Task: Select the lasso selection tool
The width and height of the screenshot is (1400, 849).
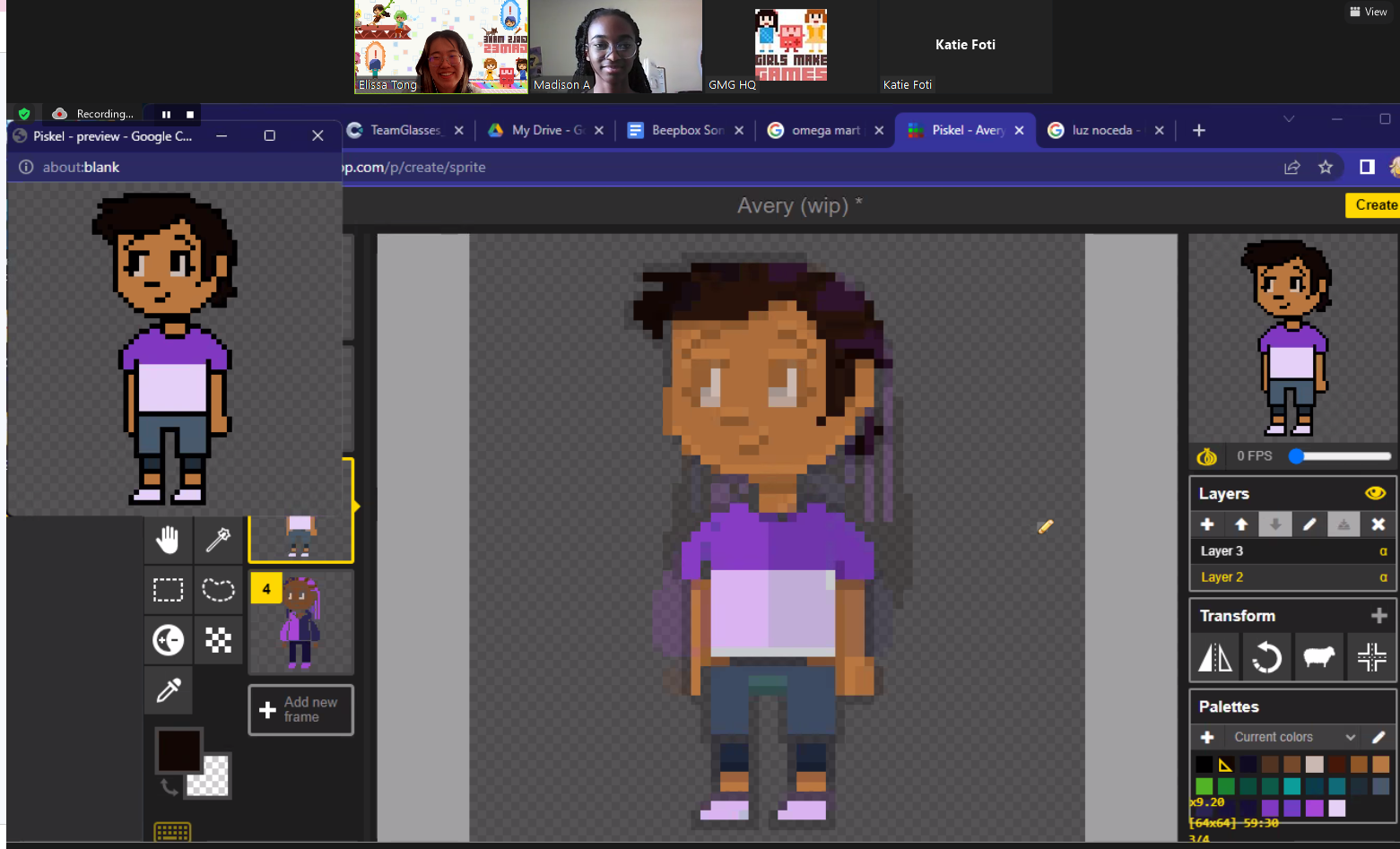Action: pyautogui.click(x=218, y=589)
